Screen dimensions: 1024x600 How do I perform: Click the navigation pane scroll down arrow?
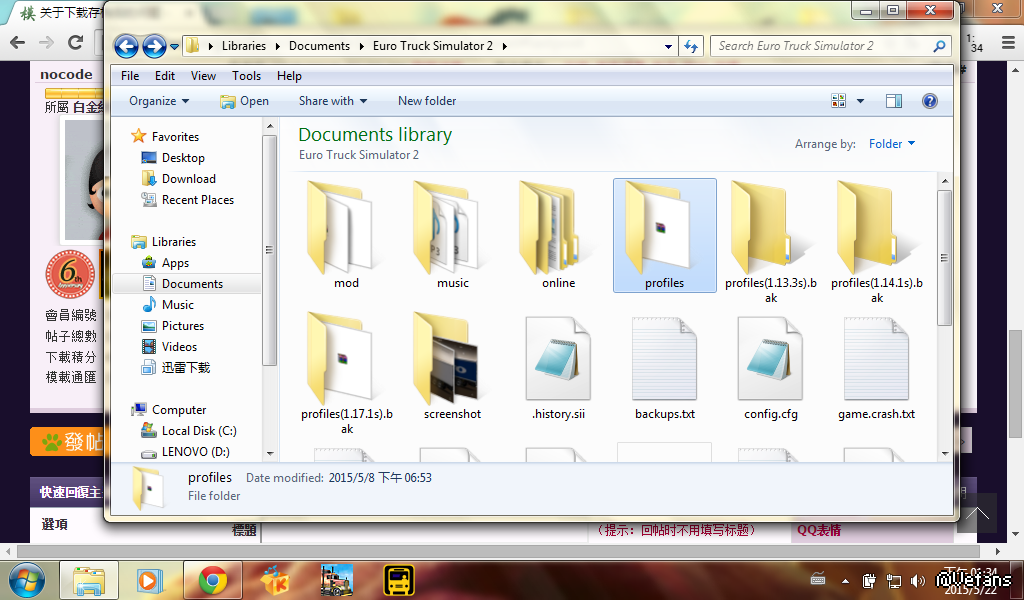(x=270, y=453)
